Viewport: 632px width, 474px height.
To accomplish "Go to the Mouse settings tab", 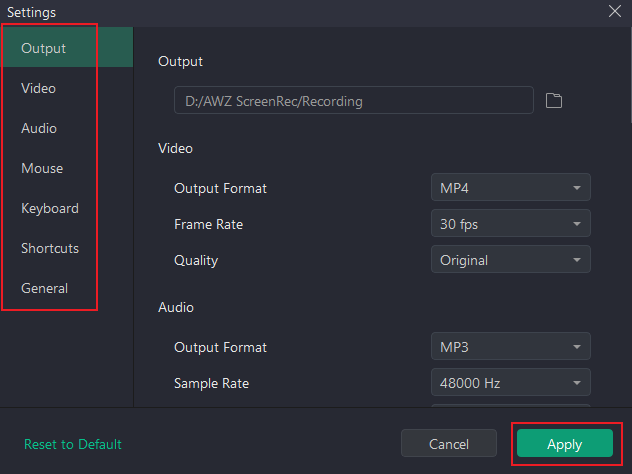I will [42, 168].
